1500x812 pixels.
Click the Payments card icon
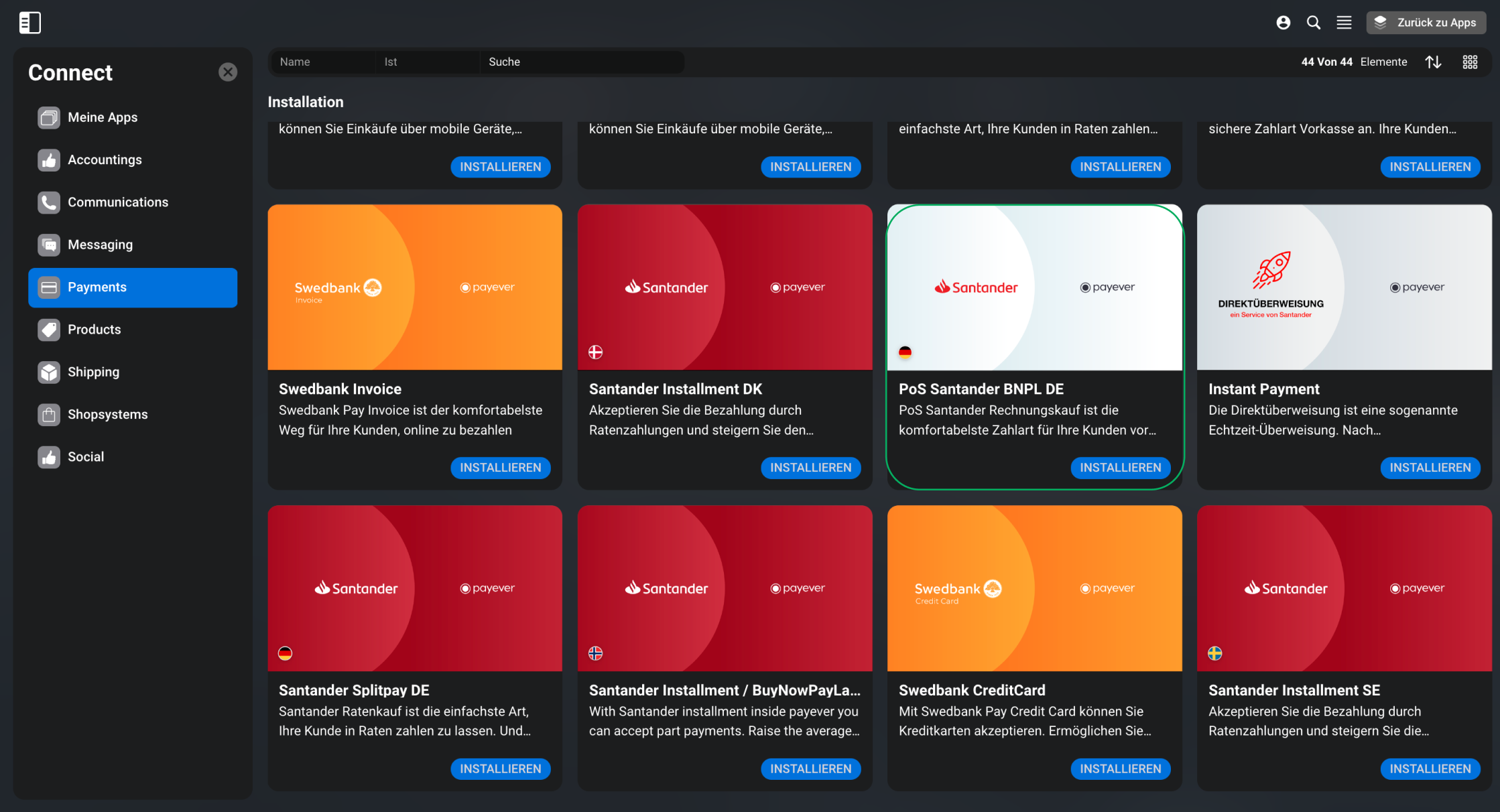[49, 287]
